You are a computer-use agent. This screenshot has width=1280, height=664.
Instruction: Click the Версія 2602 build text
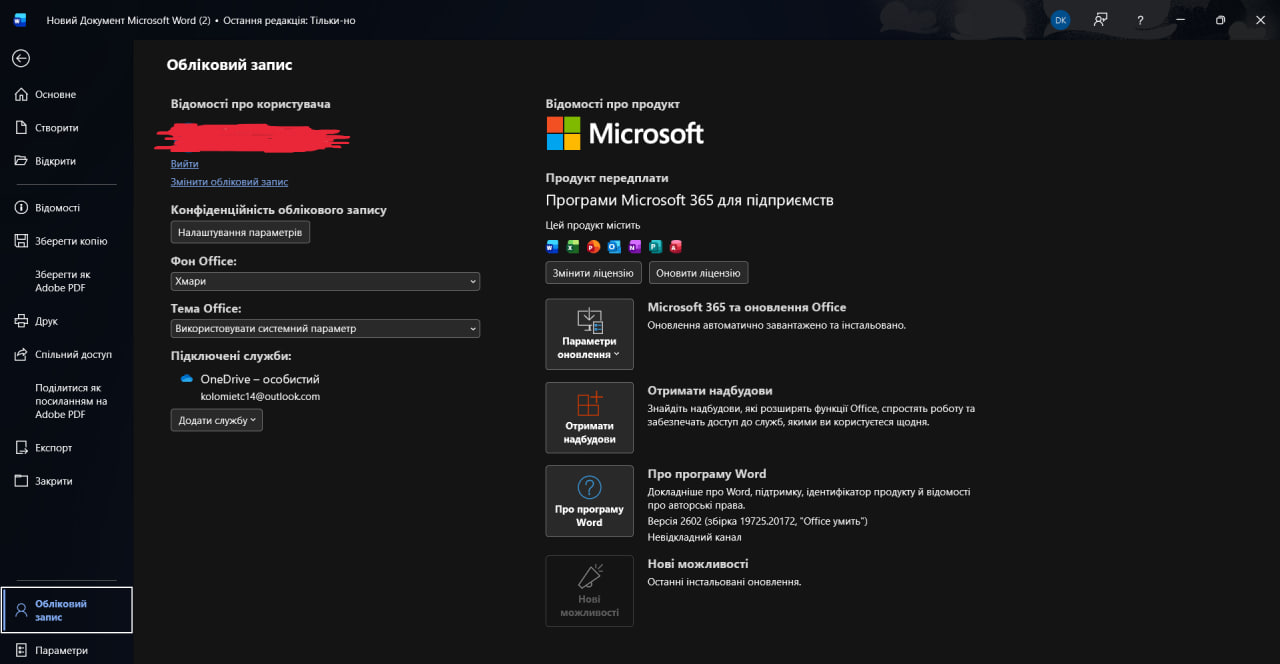pyautogui.click(x=757, y=522)
